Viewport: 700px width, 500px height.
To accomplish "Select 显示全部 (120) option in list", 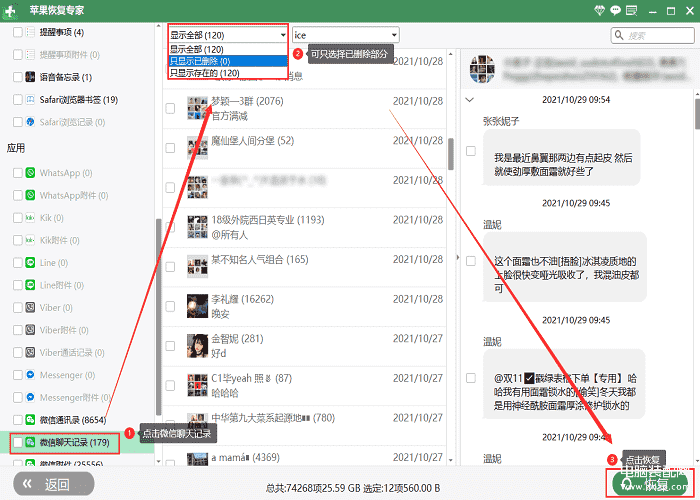I will coord(228,49).
